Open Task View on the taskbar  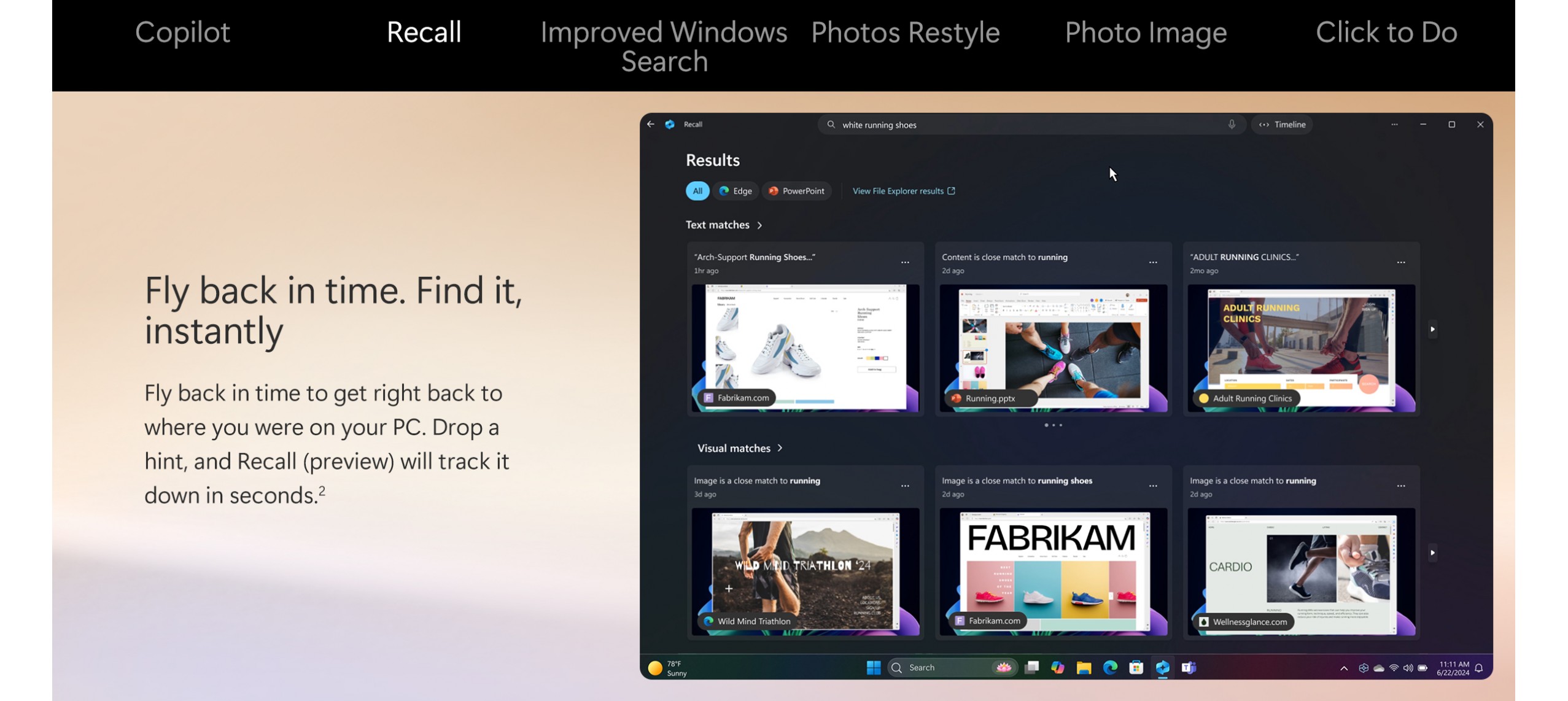click(1031, 667)
